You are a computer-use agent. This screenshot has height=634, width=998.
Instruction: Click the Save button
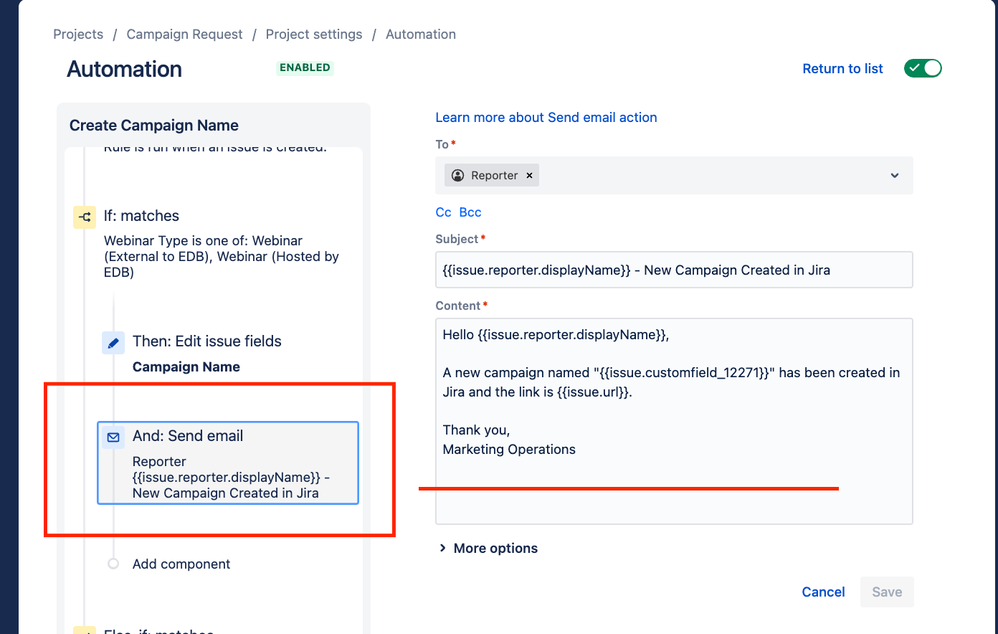coord(887,592)
